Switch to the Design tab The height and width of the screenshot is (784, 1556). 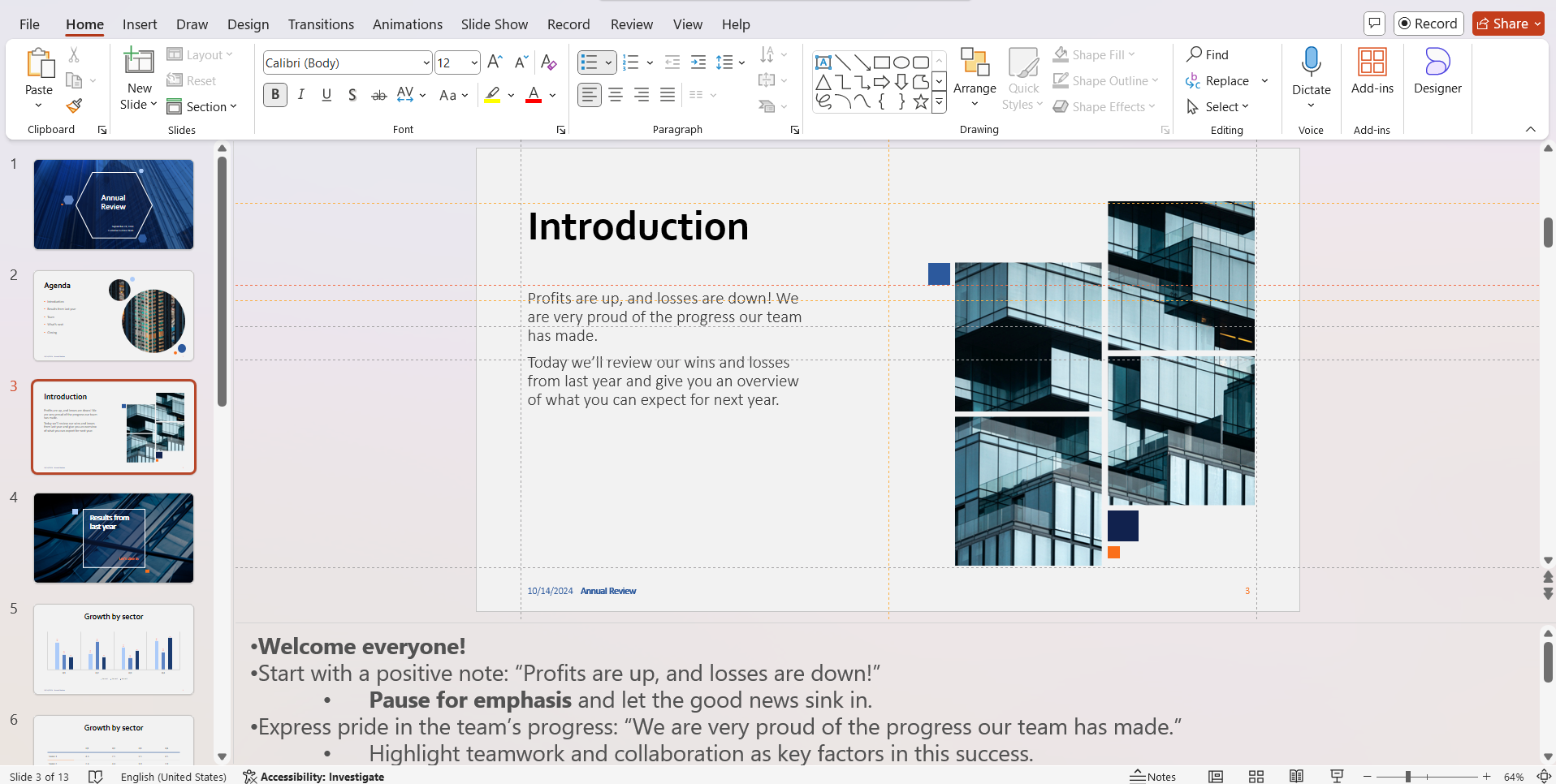(248, 24)
